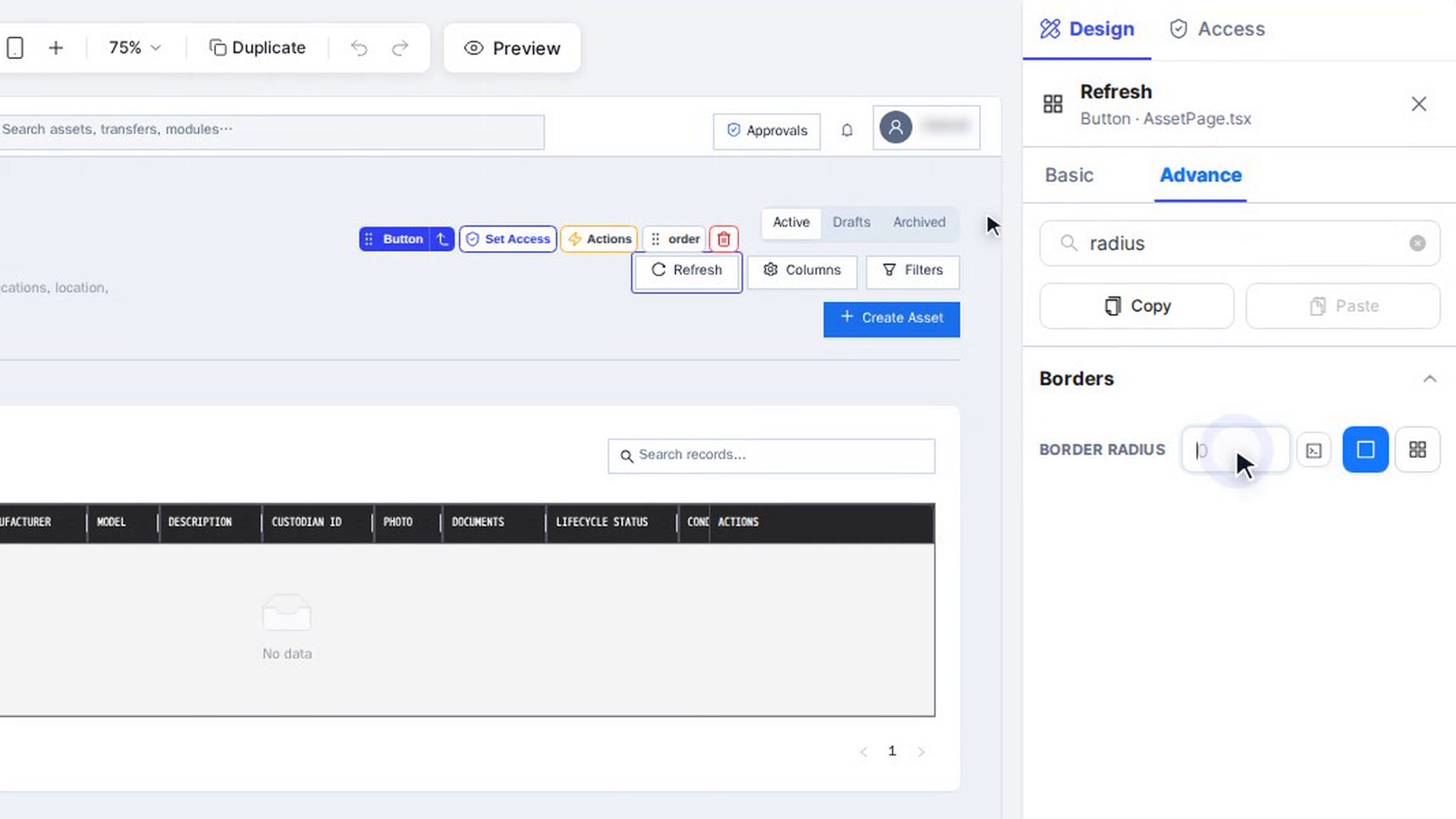Select parent arrow on Button tag
The image size is (1456, 819).
pyautogui.click(x=442, y=239)
